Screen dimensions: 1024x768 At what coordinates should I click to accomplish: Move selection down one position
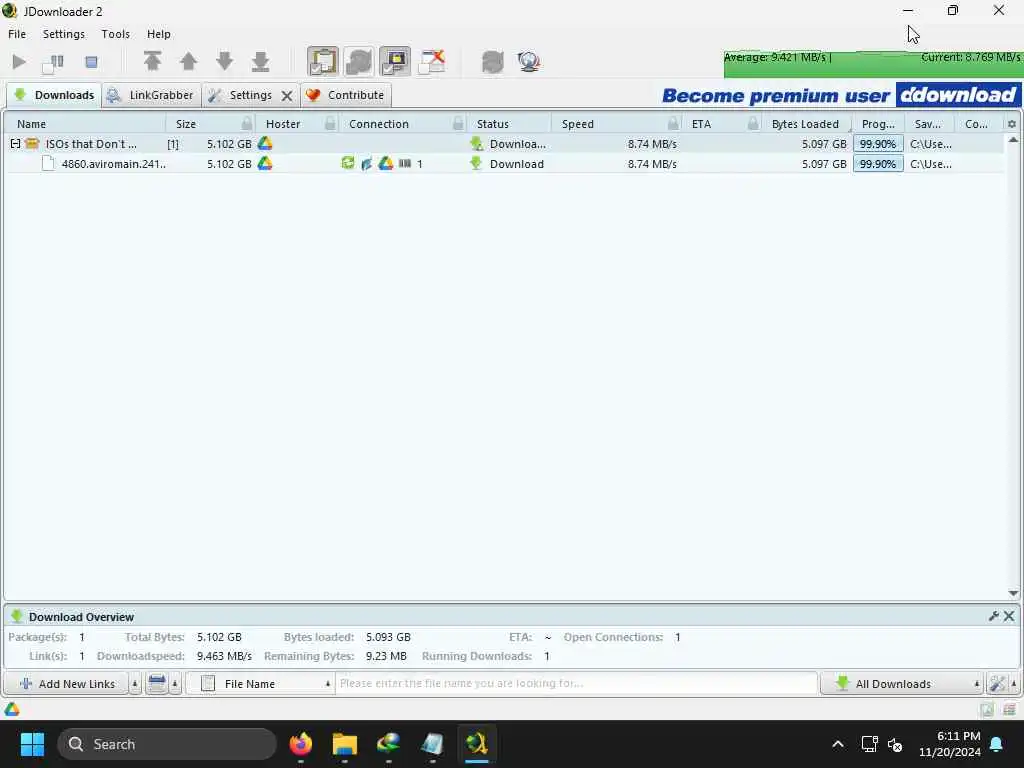point(224,61)
